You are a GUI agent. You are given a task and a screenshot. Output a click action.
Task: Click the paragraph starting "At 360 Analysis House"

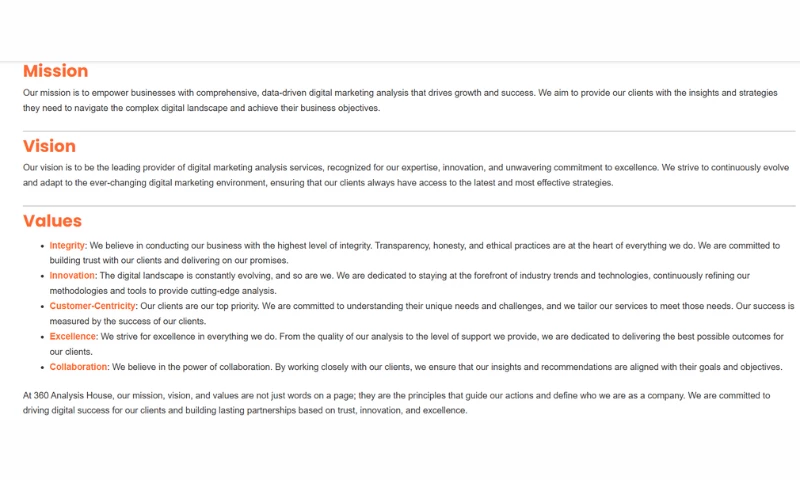400,402
